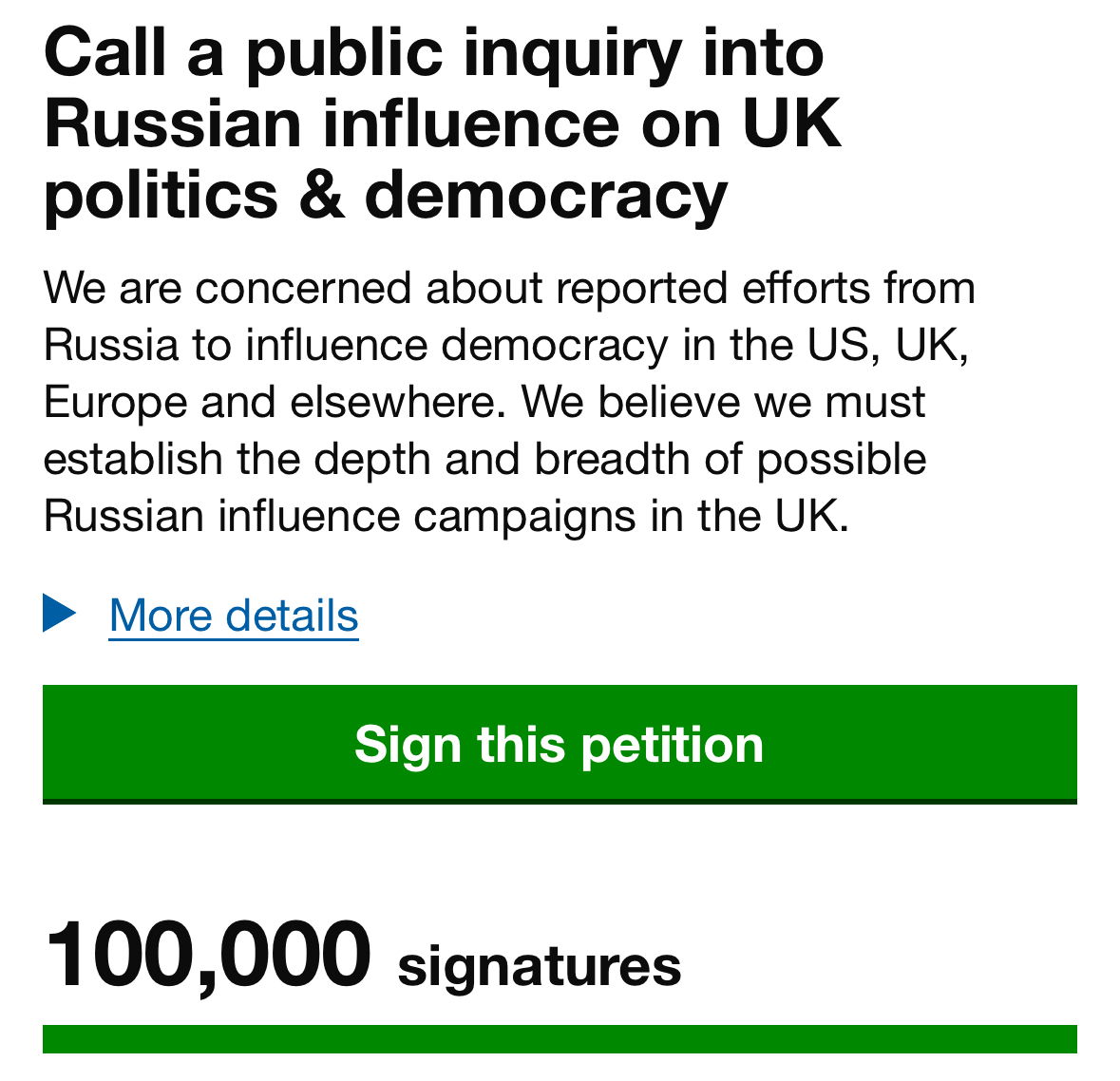Click the heading line "Russian influence on UK"
Viewport: 1120px width, 1081px height.
click(x=443, y=123)
